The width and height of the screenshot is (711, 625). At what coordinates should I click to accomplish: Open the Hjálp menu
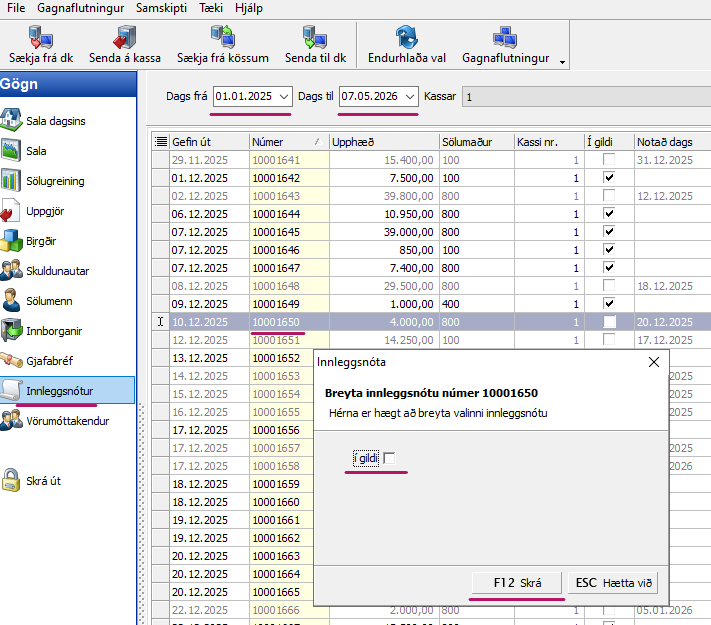(x=248, y=7)
